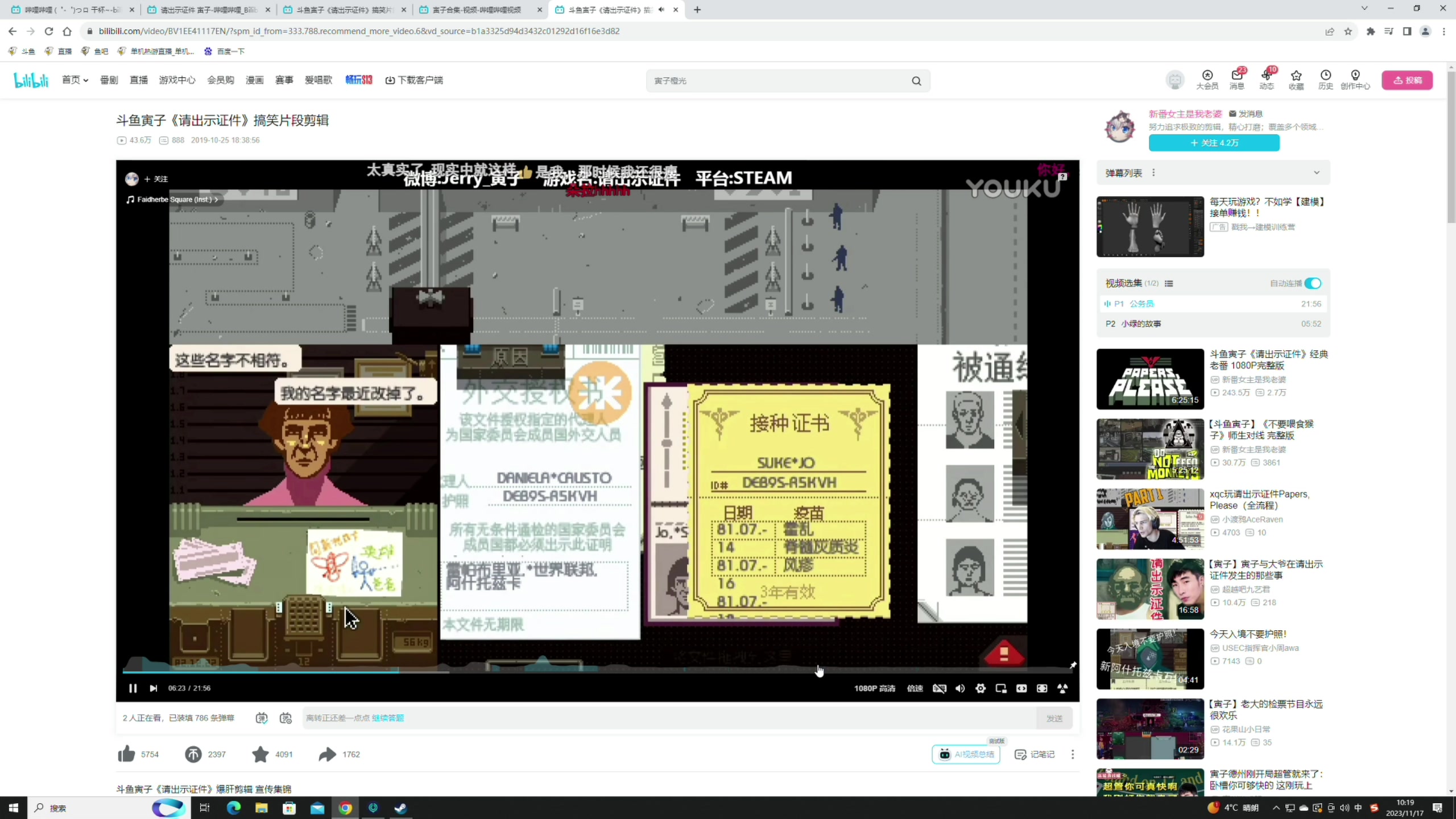Expand the 首页 dropdown menu
Viewport: 1456px width, 819px height.
click(x=75, y=80)
